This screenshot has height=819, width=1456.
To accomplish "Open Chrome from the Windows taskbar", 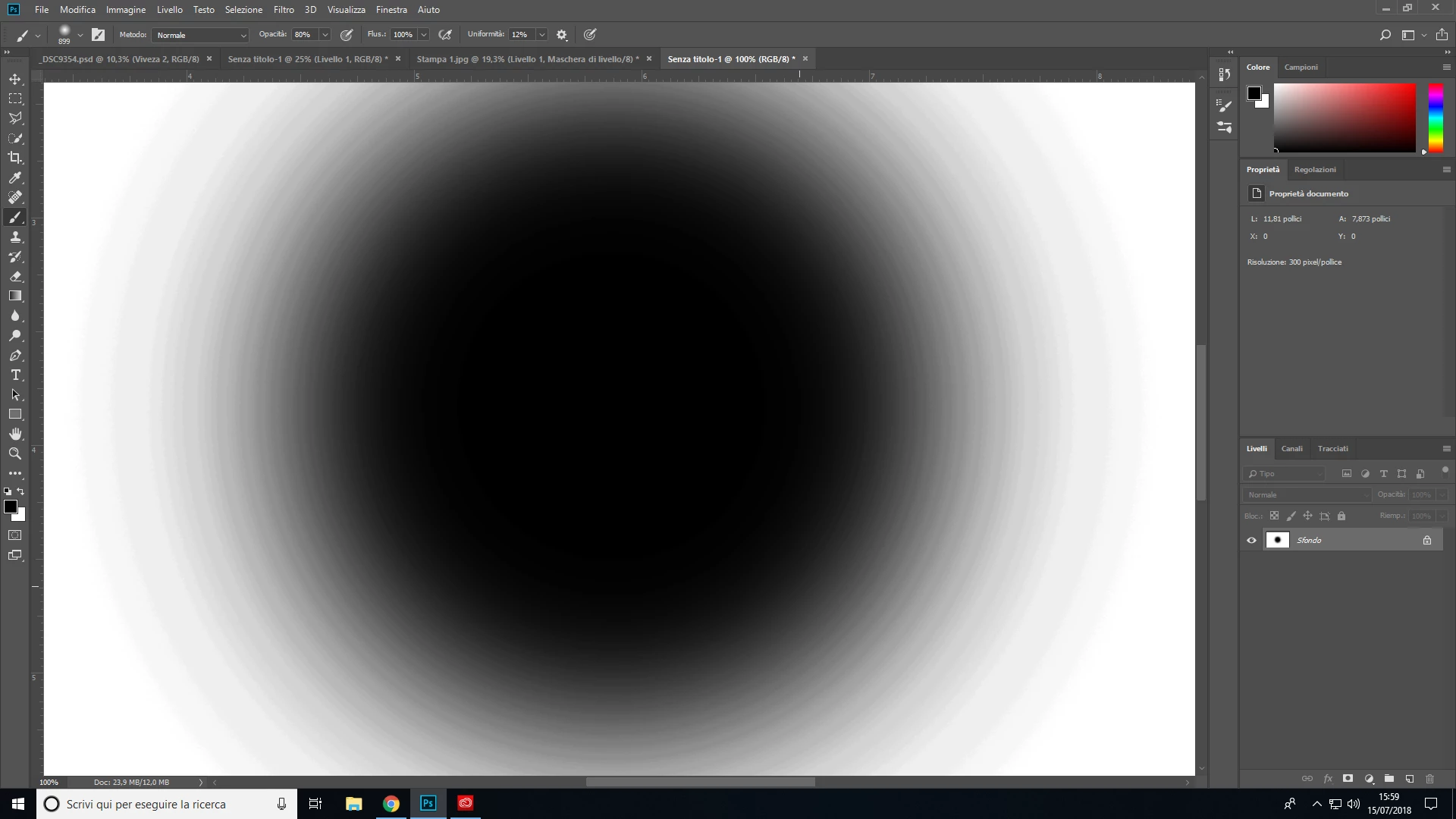I will 391,804.
